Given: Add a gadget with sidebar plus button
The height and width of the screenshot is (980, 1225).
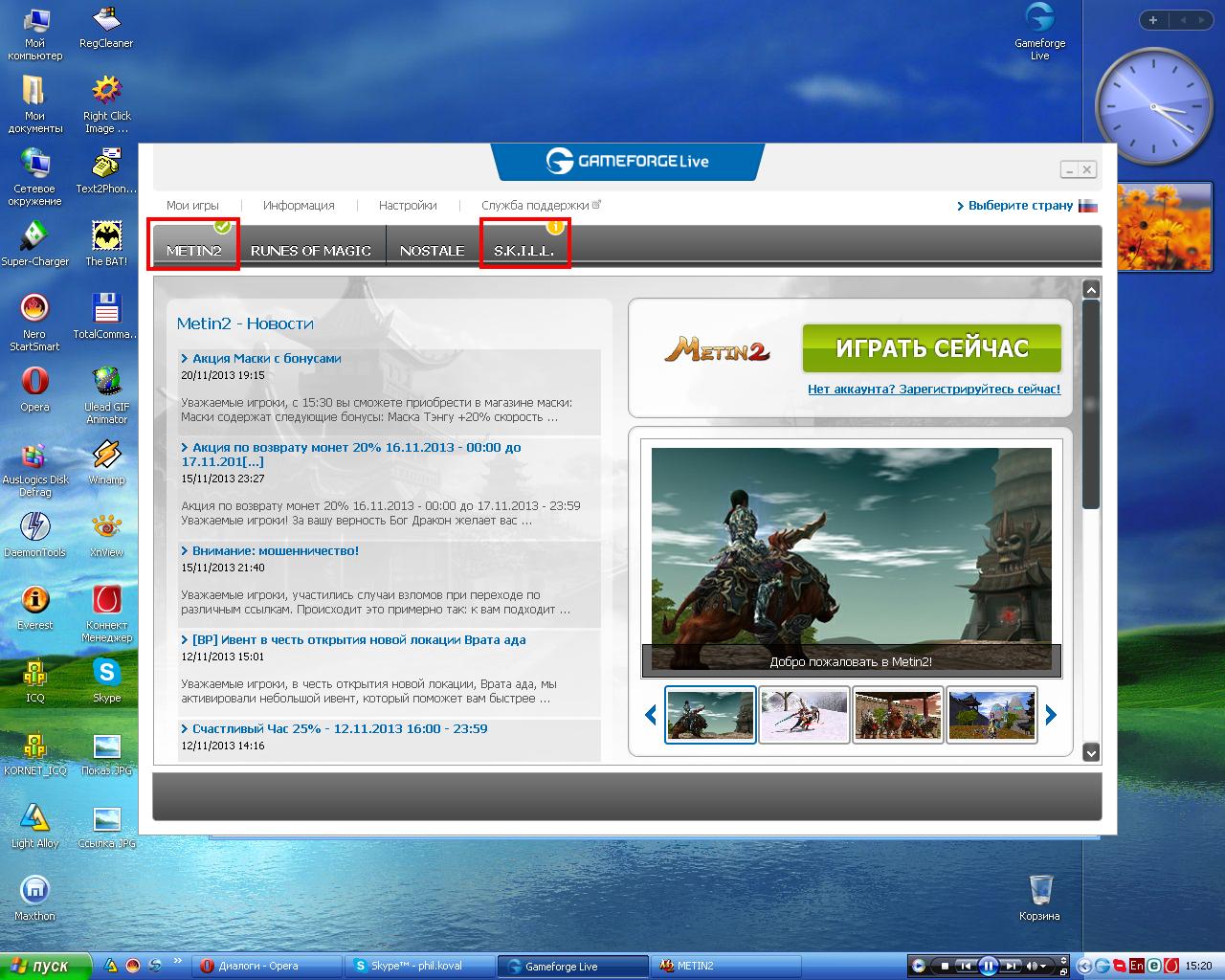Looking at the screenshot, I should [x=1153, y=20].
